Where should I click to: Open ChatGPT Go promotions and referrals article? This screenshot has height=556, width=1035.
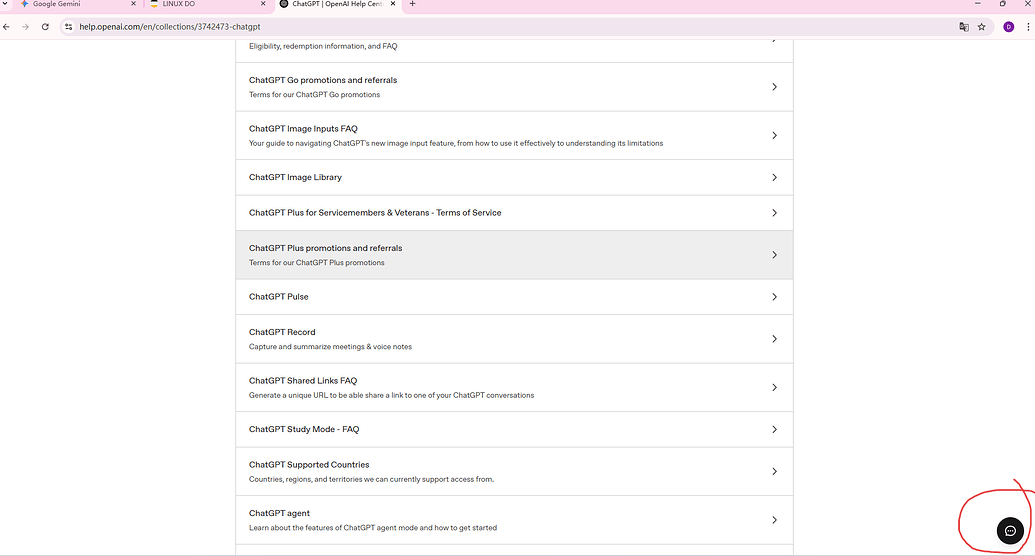pyautogui.click(x=514, y=87)
